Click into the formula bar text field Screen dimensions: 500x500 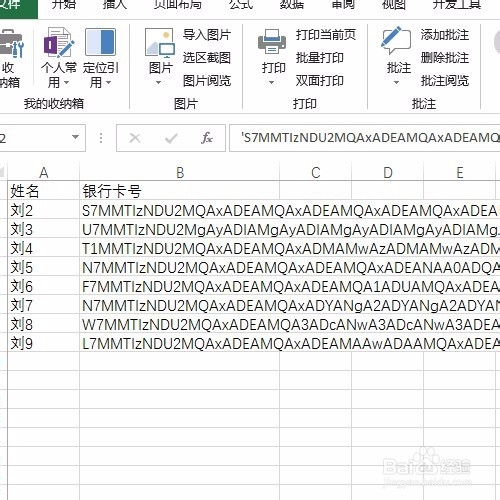click(365, 138)
